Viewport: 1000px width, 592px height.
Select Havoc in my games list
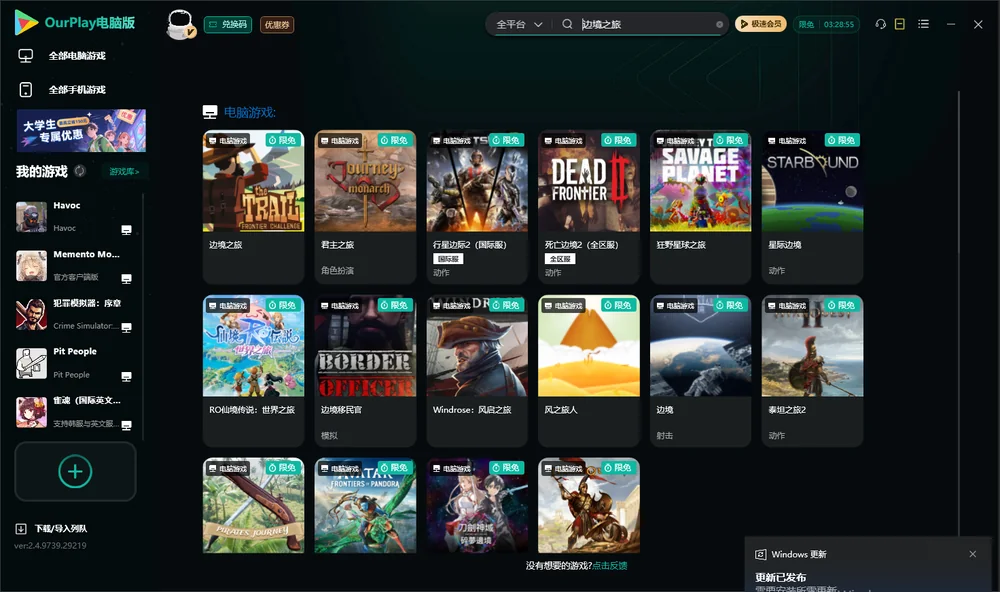[75, 217]
